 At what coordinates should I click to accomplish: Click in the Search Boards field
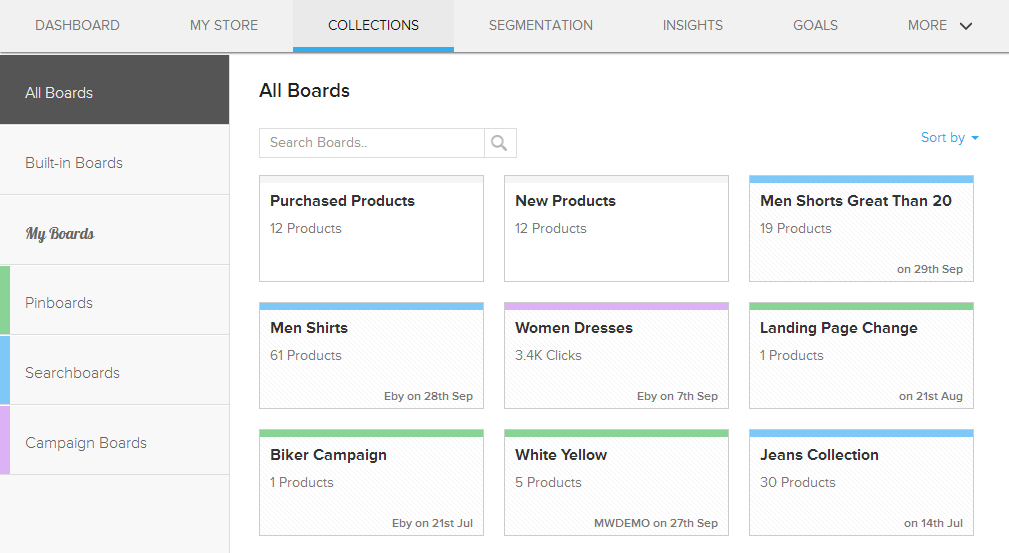(371, 143)
